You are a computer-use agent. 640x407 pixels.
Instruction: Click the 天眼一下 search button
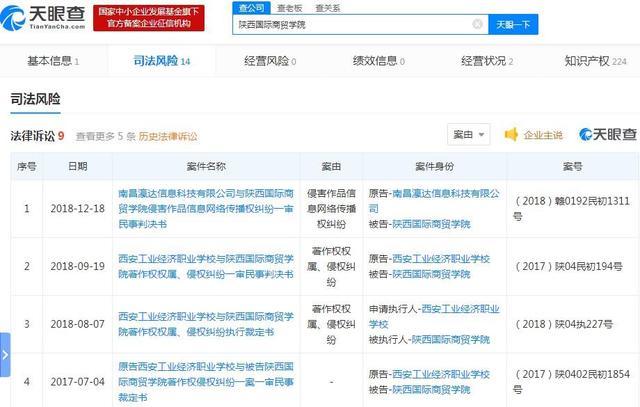513,24
